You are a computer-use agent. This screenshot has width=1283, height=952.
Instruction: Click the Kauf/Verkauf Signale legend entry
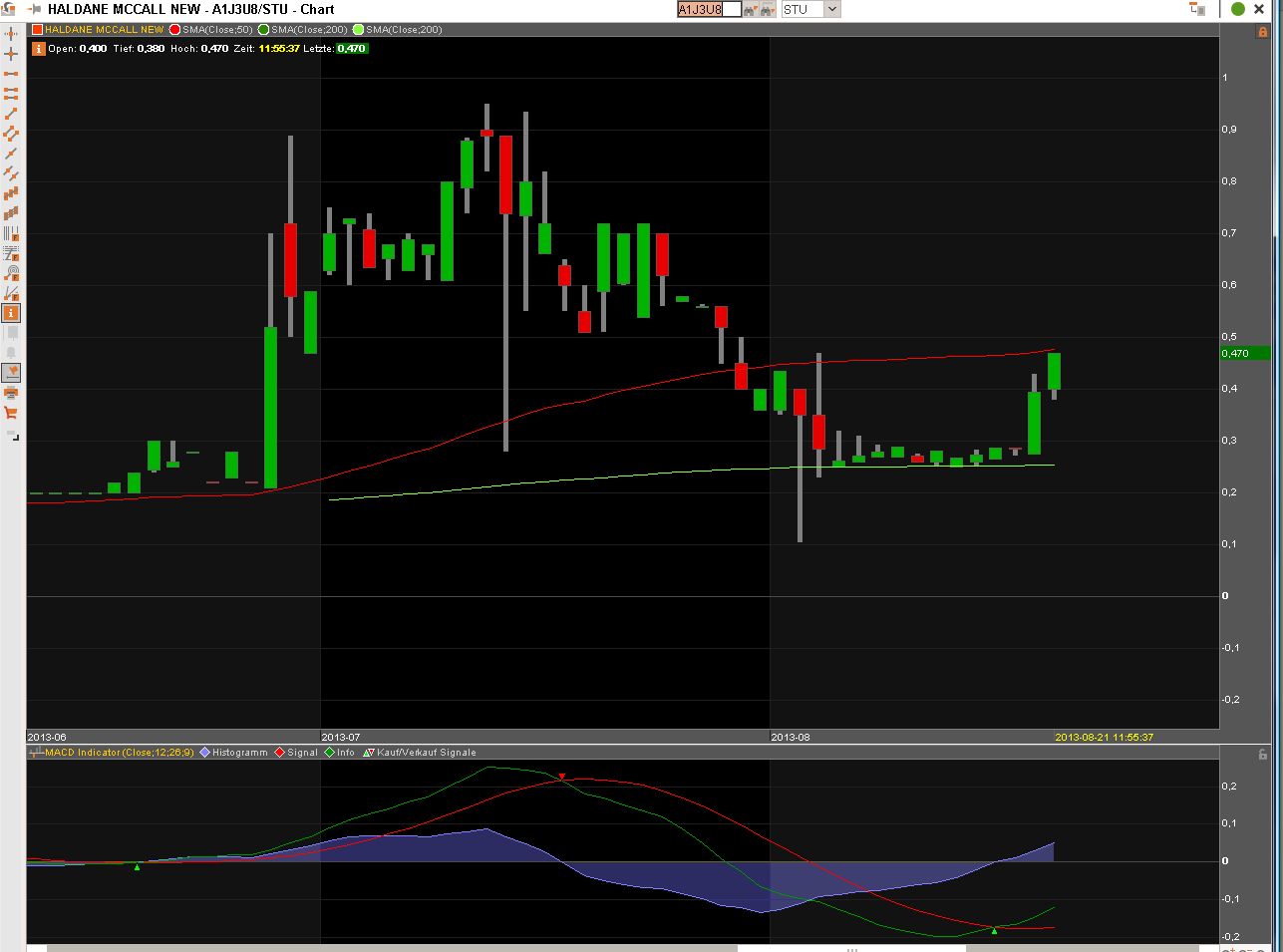426,753
